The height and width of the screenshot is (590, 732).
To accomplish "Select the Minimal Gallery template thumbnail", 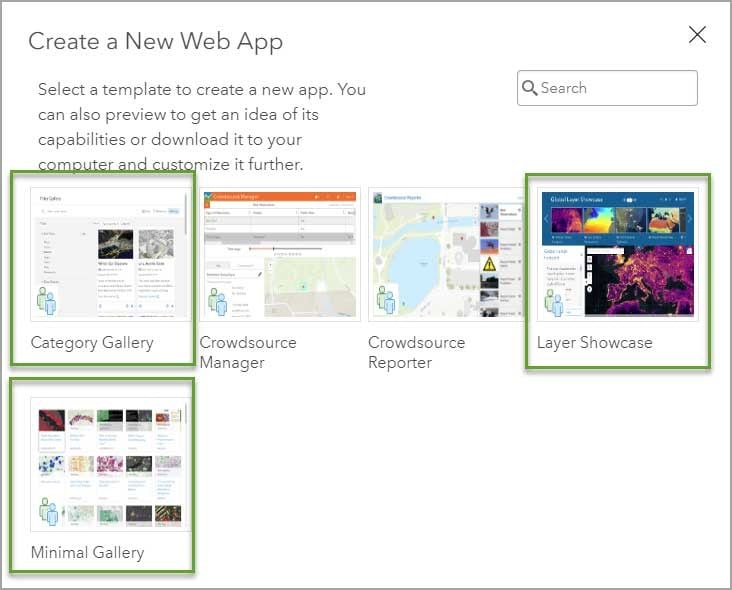I will pyautogui.click(x=111, y=464).
